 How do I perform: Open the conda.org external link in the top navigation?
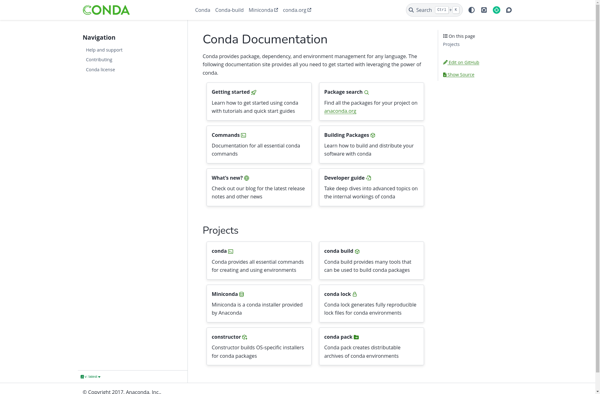(x=297, y=10)
